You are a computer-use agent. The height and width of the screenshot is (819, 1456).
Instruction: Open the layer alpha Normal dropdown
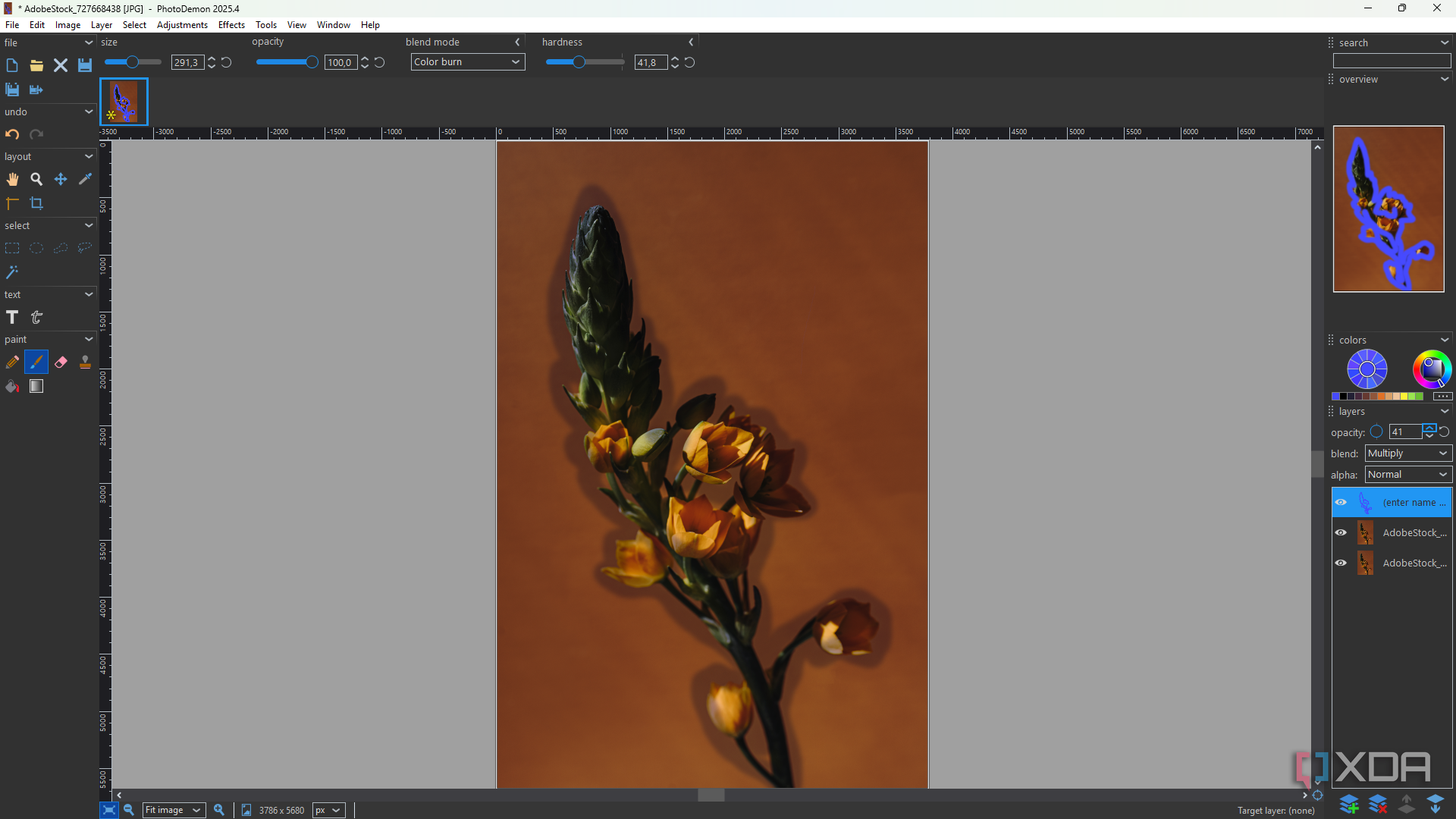[x=1408, y=475]
